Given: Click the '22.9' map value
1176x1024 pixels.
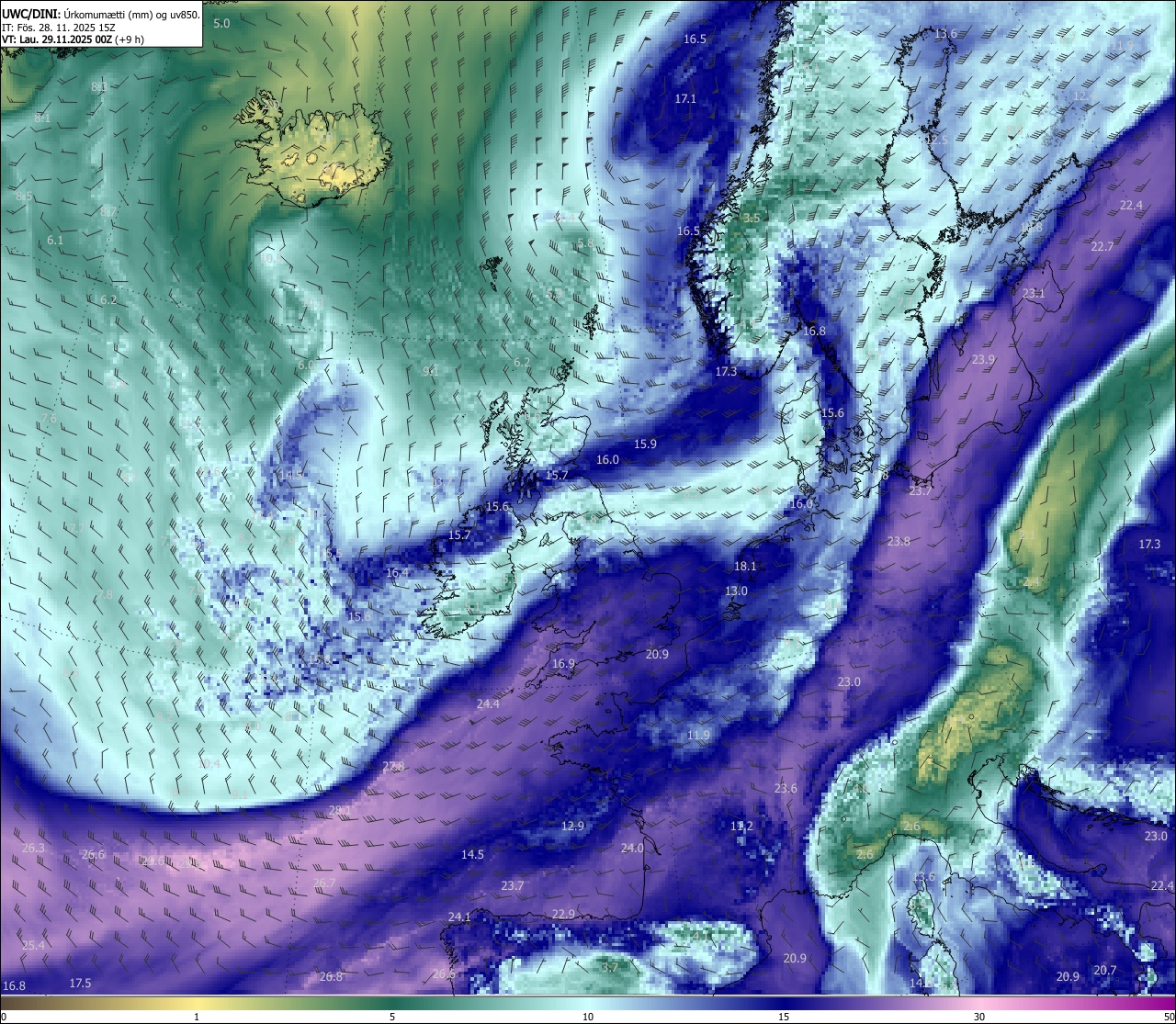Looking at the screenshot, I should tap(563, 914).
